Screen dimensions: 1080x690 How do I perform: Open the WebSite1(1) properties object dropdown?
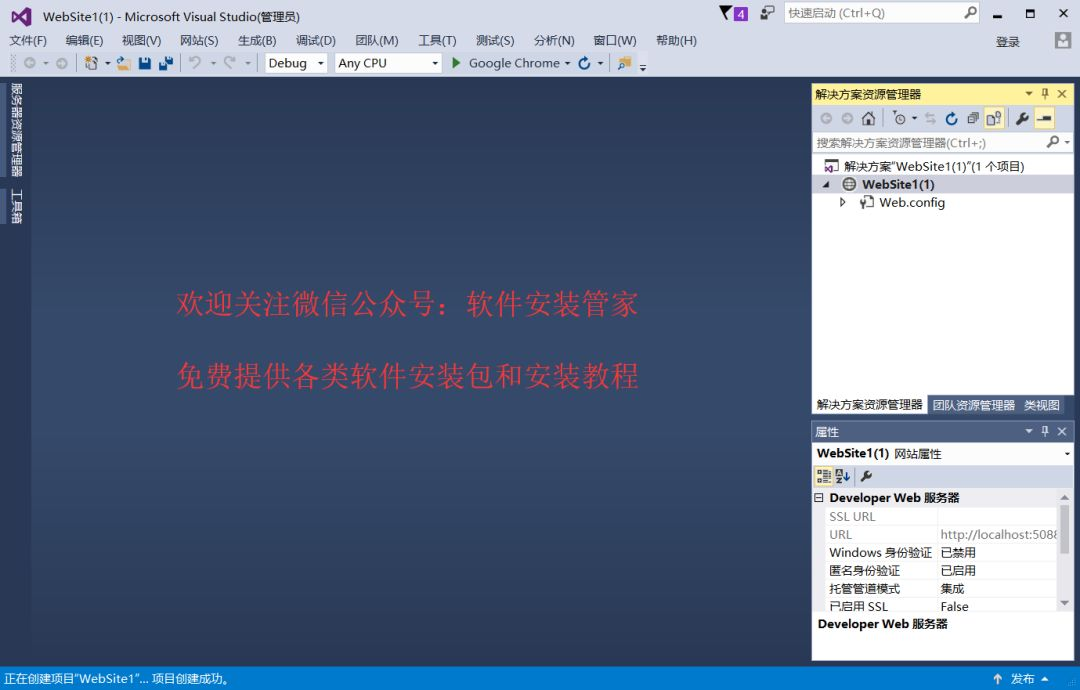pyautogui.click(x=1067, y=454)
